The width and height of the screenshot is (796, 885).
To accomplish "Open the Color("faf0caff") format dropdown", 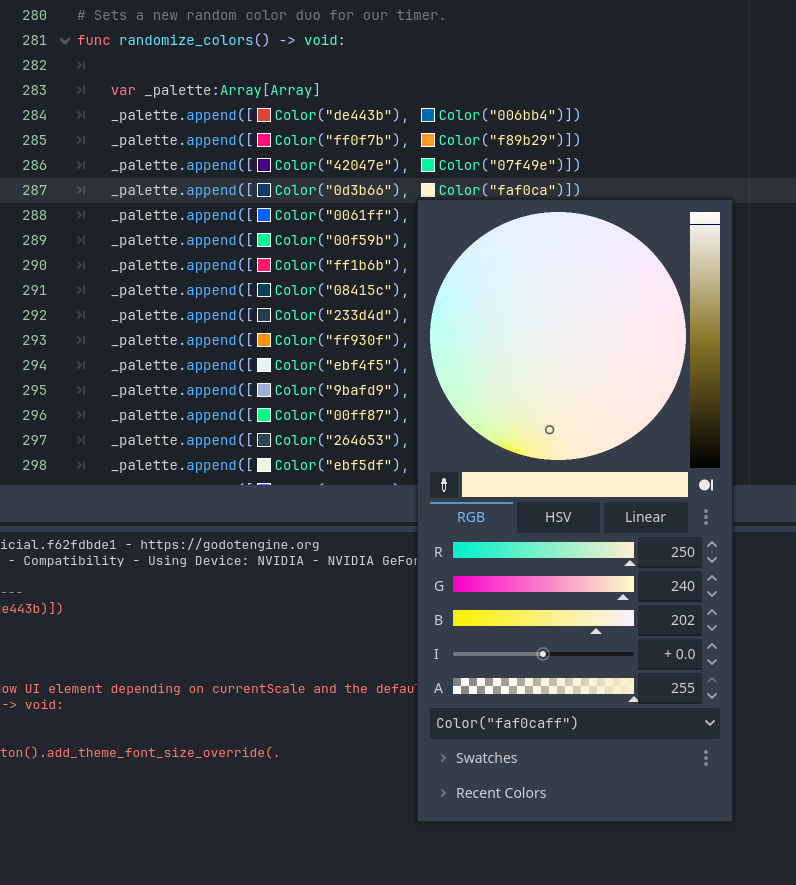I will [x=575, y=724].
